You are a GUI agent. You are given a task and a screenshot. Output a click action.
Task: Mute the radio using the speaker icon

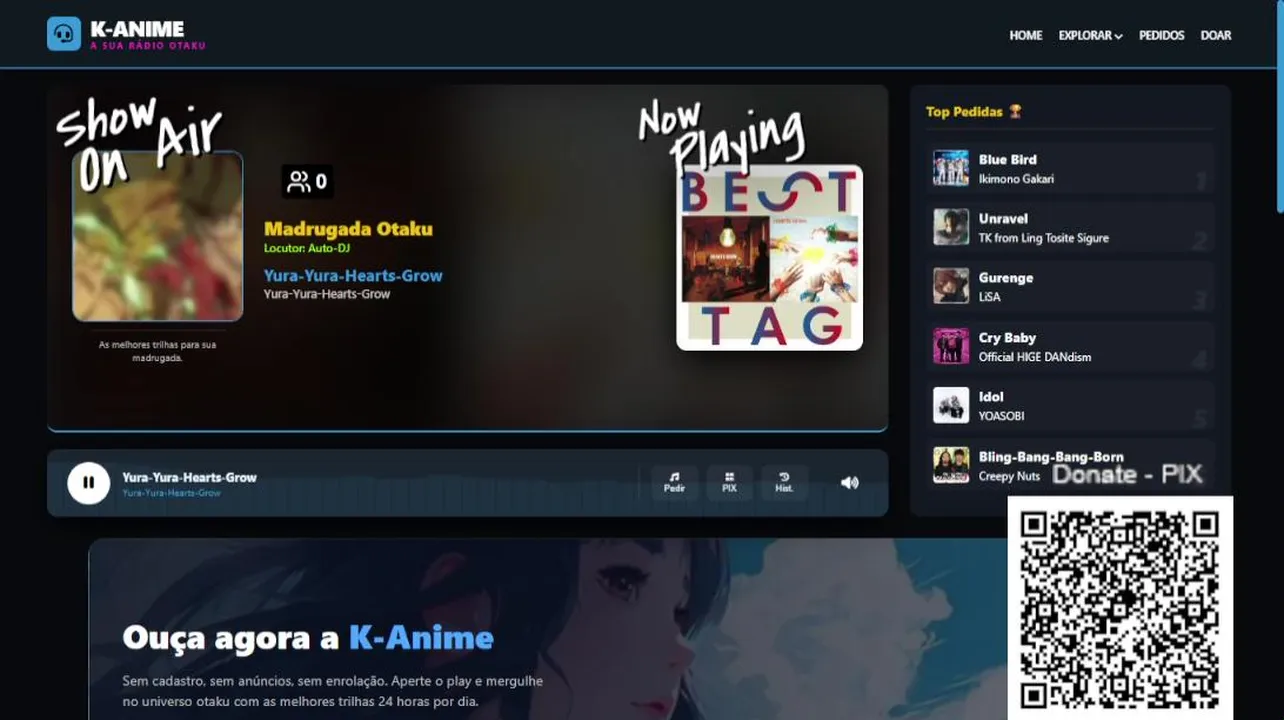tap(849, 483)
